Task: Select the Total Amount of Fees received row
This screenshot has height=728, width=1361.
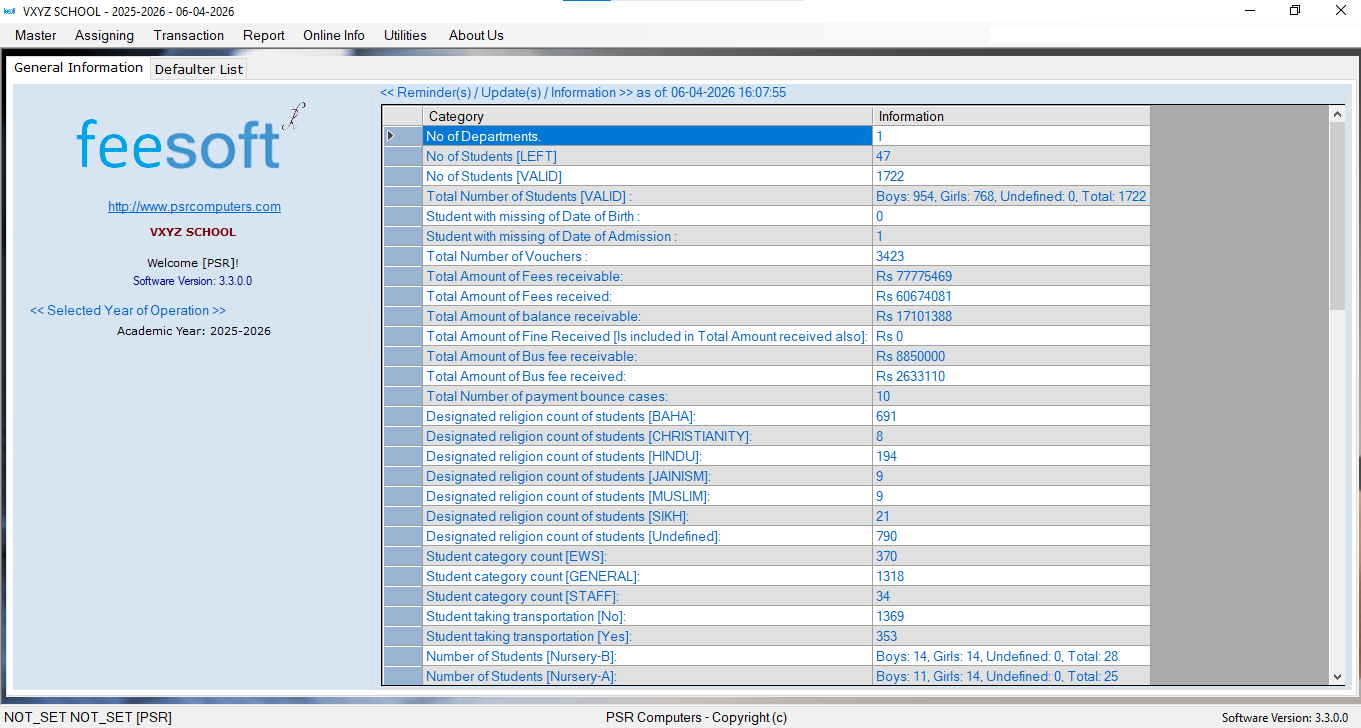Action: pos(647,296)
